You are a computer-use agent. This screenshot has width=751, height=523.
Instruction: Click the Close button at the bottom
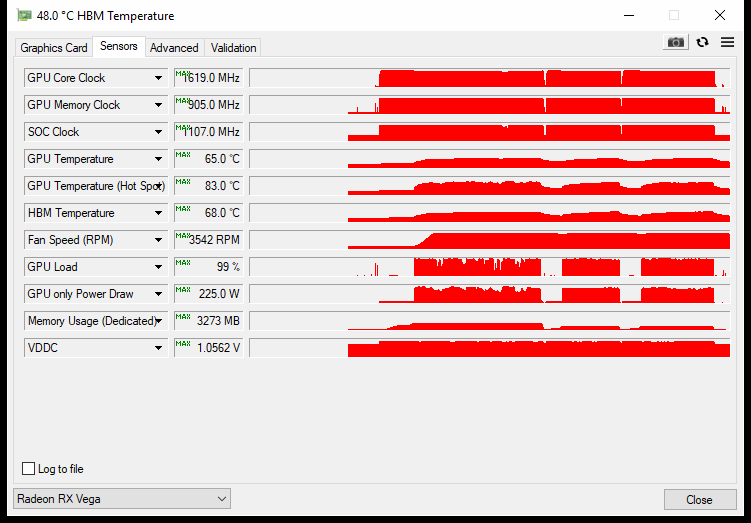[700, 500]
